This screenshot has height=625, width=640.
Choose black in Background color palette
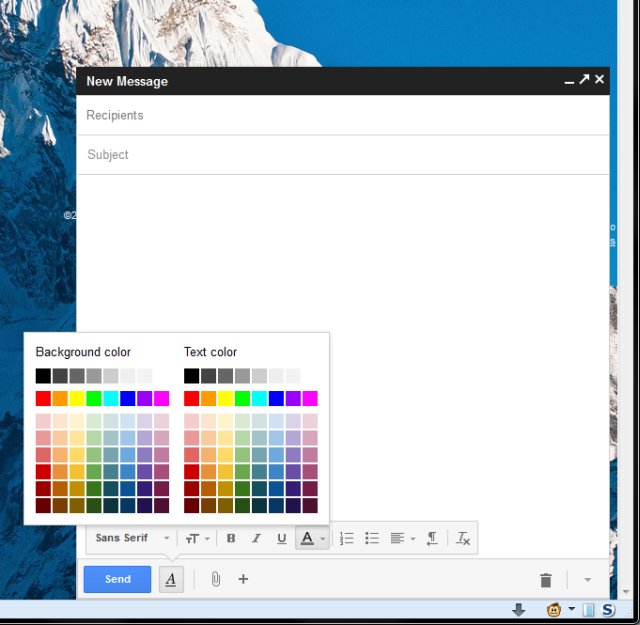(43, 376)
